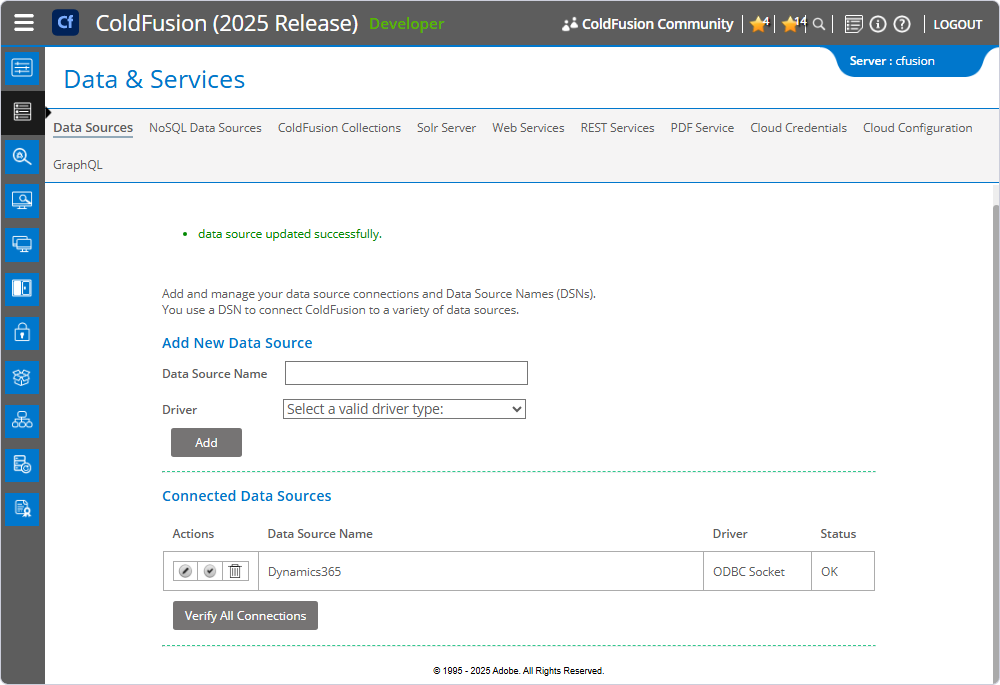This screenshot has width=1000, height=685.
Task: Open Debugging & Logging via the magnifier icon
Action: tap(22, 156)
